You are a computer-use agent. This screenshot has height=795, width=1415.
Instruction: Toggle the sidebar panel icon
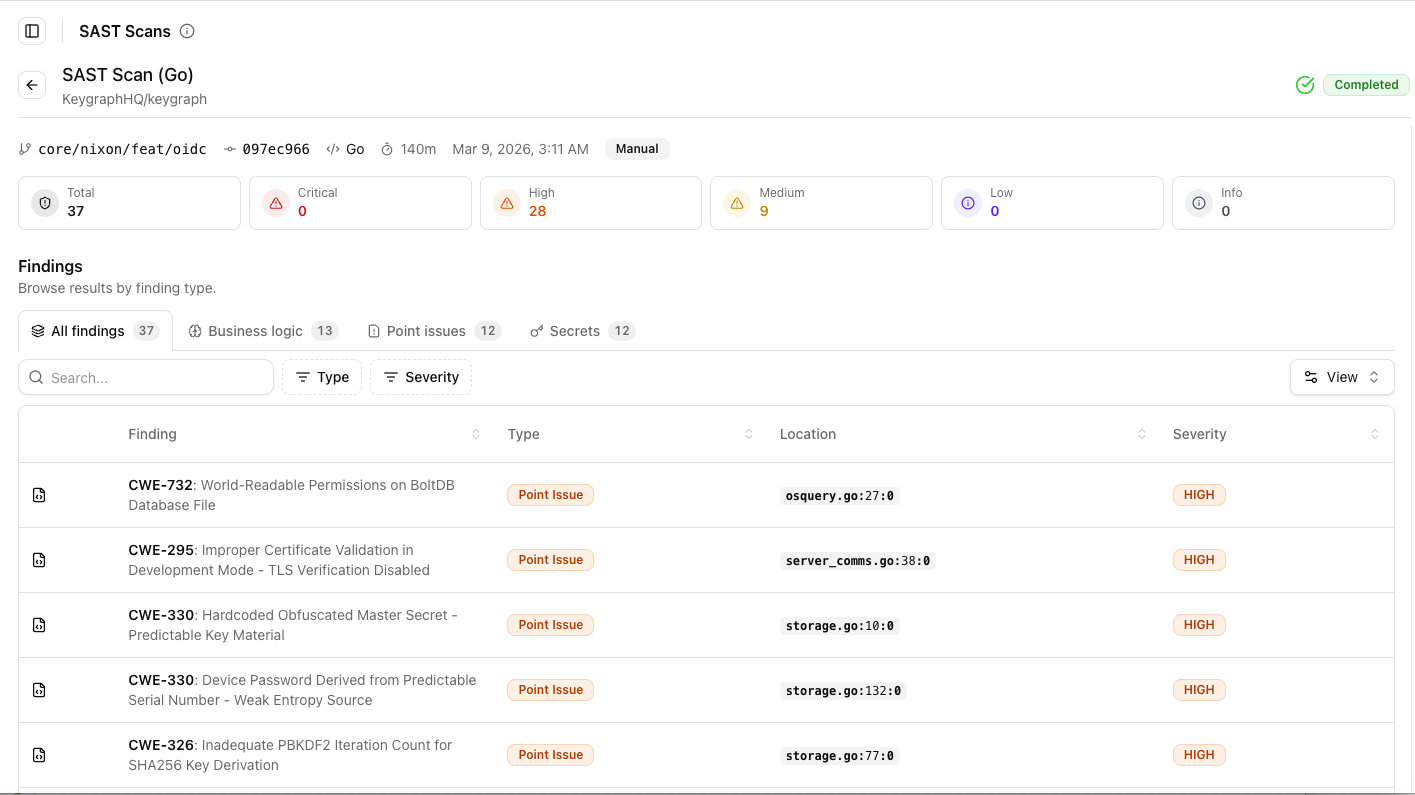coord(32,31)
